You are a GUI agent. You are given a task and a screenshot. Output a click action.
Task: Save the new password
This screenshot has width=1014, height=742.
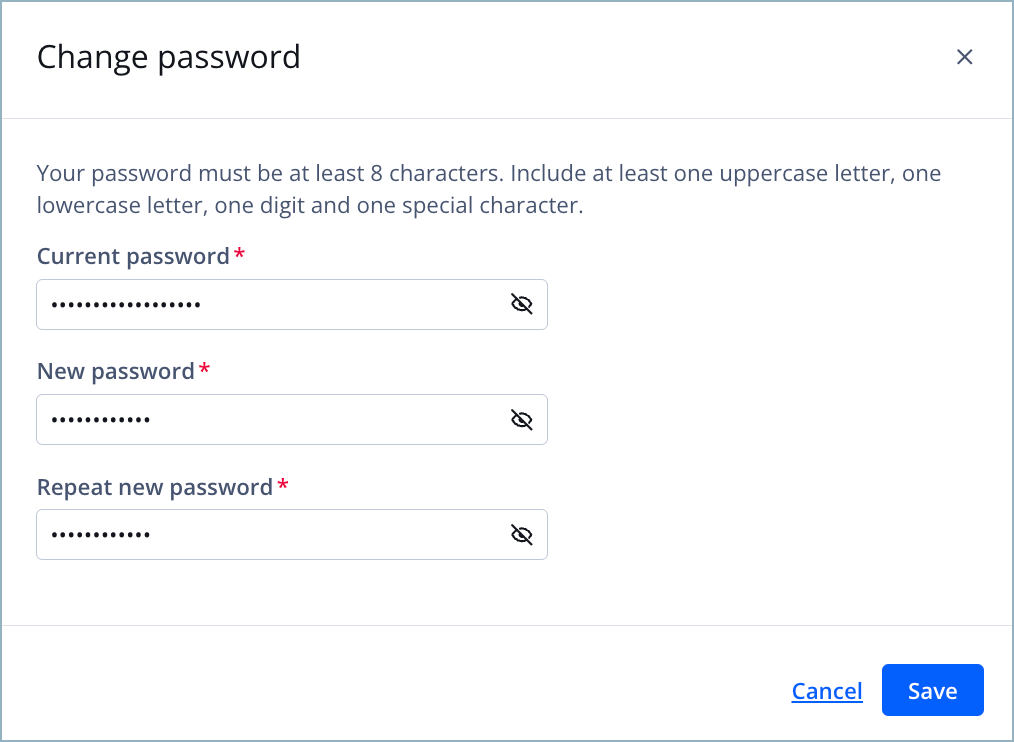tap(932, 690)
